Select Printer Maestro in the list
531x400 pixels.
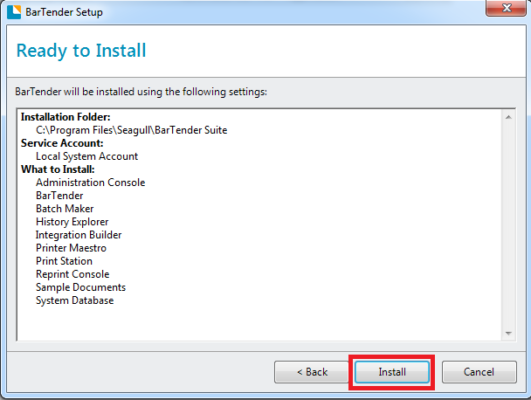pos(71,248)
